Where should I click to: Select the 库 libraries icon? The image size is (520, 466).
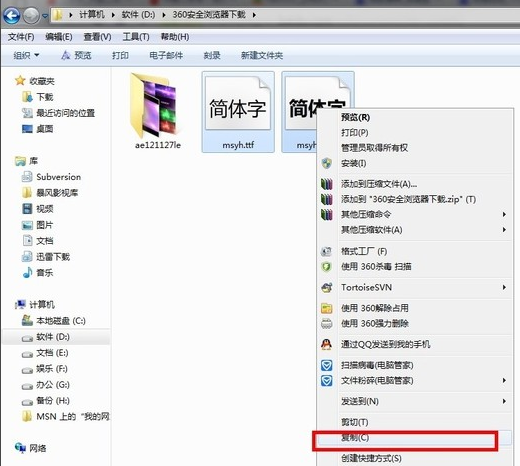click(20, 161)
